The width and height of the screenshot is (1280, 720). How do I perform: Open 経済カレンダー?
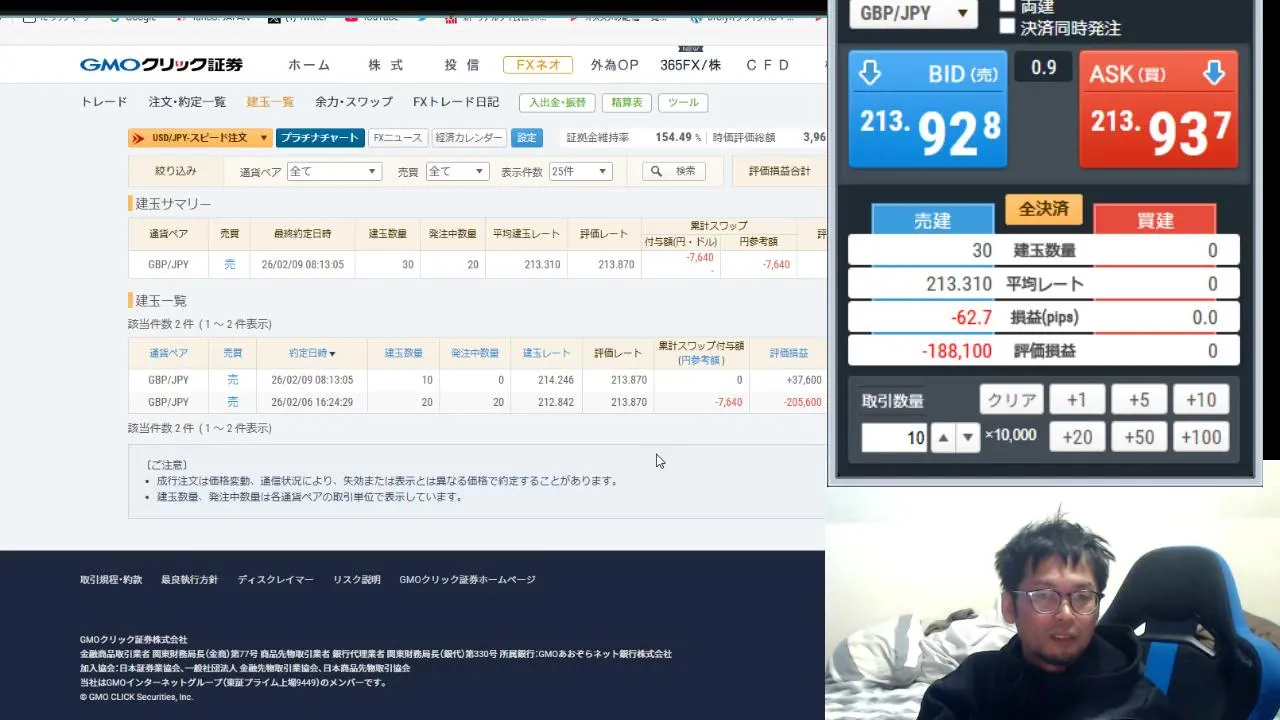tap(469, 138)
